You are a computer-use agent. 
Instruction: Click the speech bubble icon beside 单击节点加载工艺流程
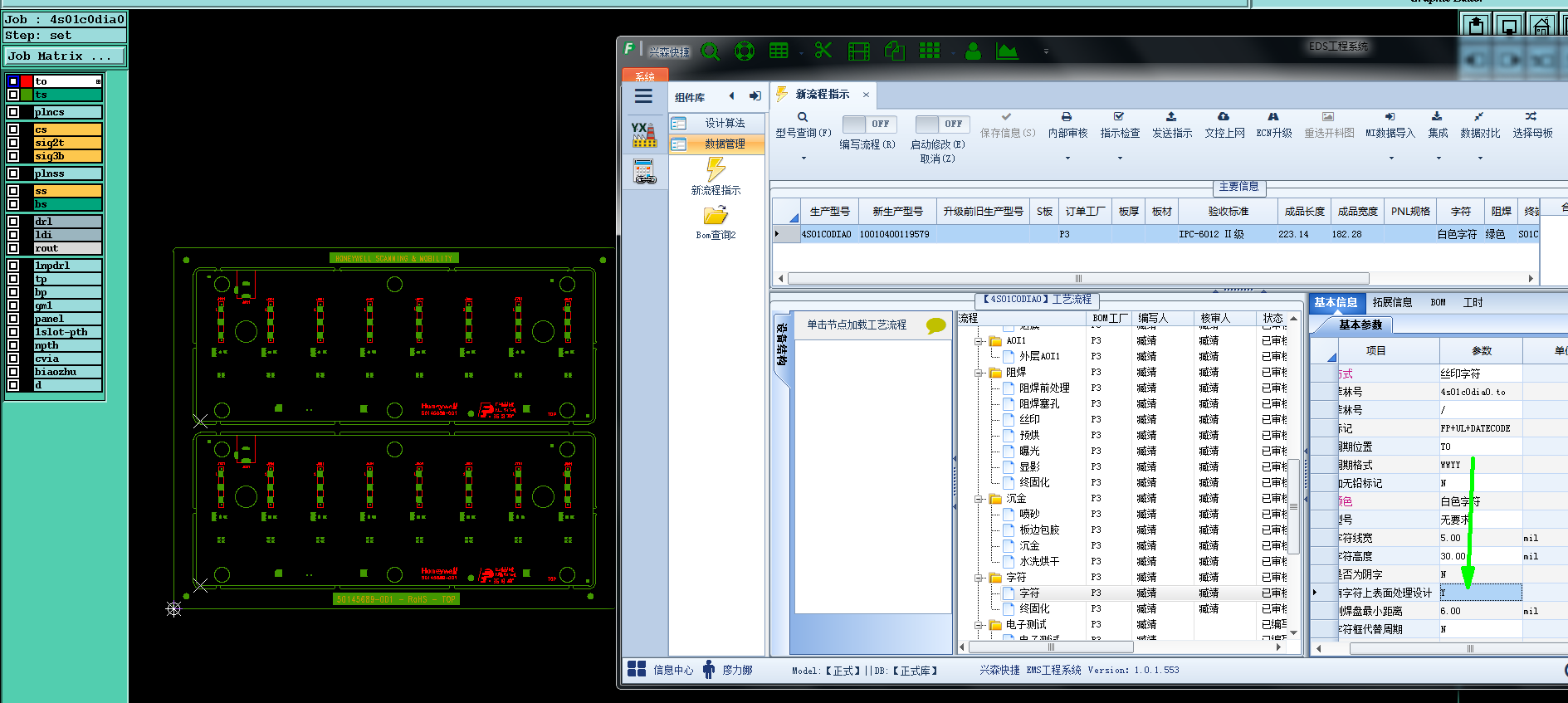935,325
